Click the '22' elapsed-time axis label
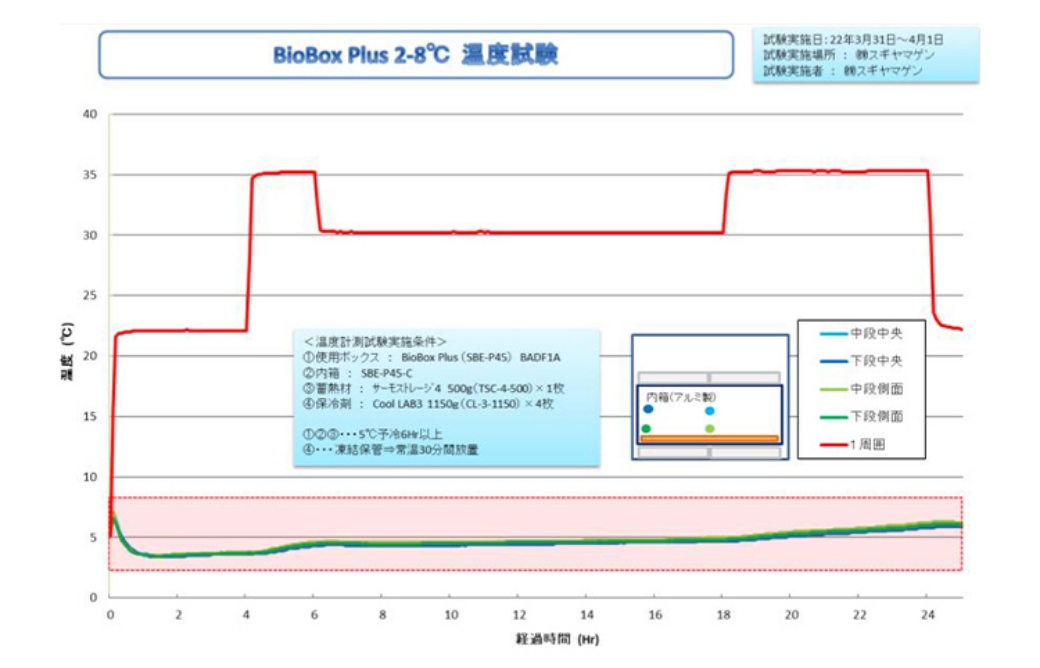The width and height of the screenshot is (1040, 668). pos(860,615)
